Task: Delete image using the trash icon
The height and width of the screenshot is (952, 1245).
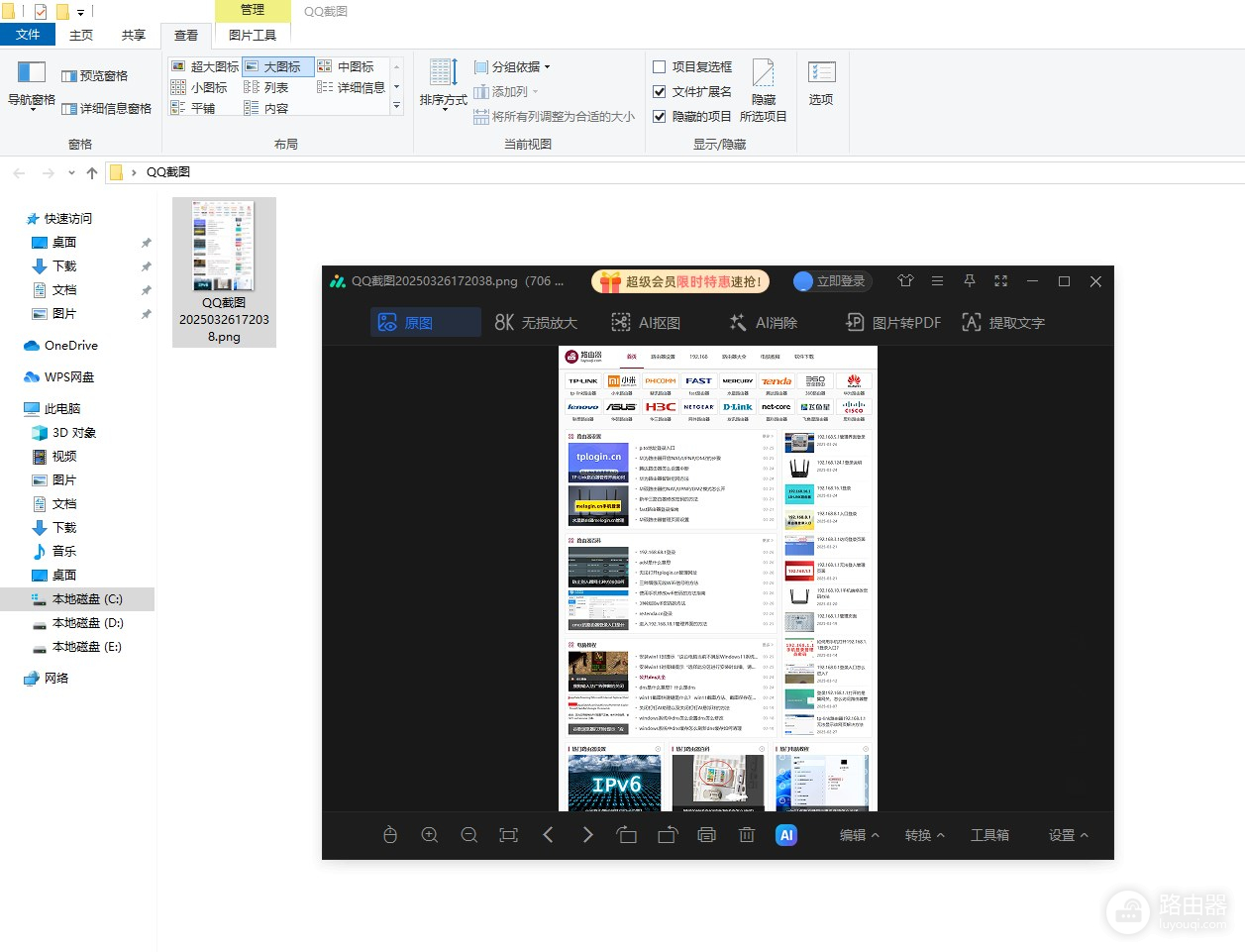Action: 747,835
